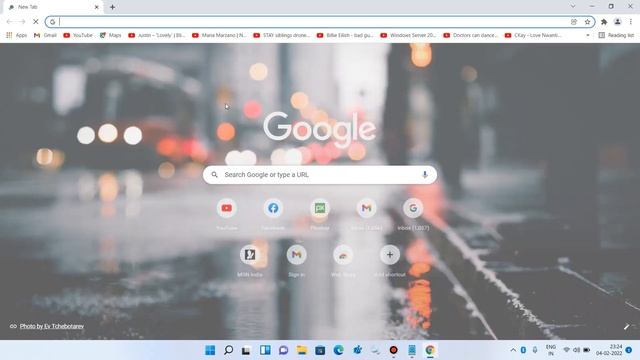Open the MSN India shortcut tile
The height and width of the screenshot is (360, 640).
250,255
